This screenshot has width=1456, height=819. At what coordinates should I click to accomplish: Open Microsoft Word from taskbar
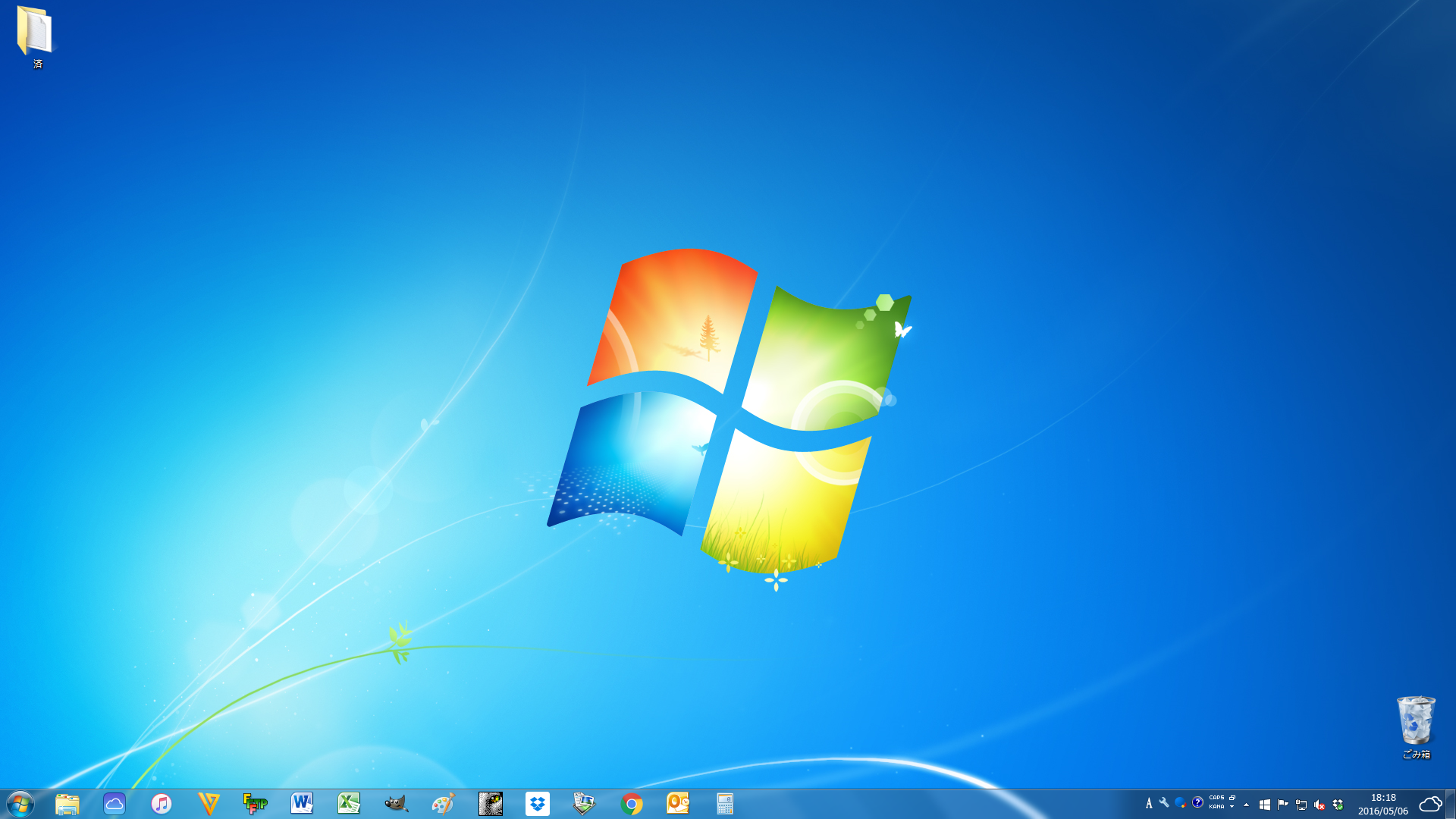pos(302,804)
